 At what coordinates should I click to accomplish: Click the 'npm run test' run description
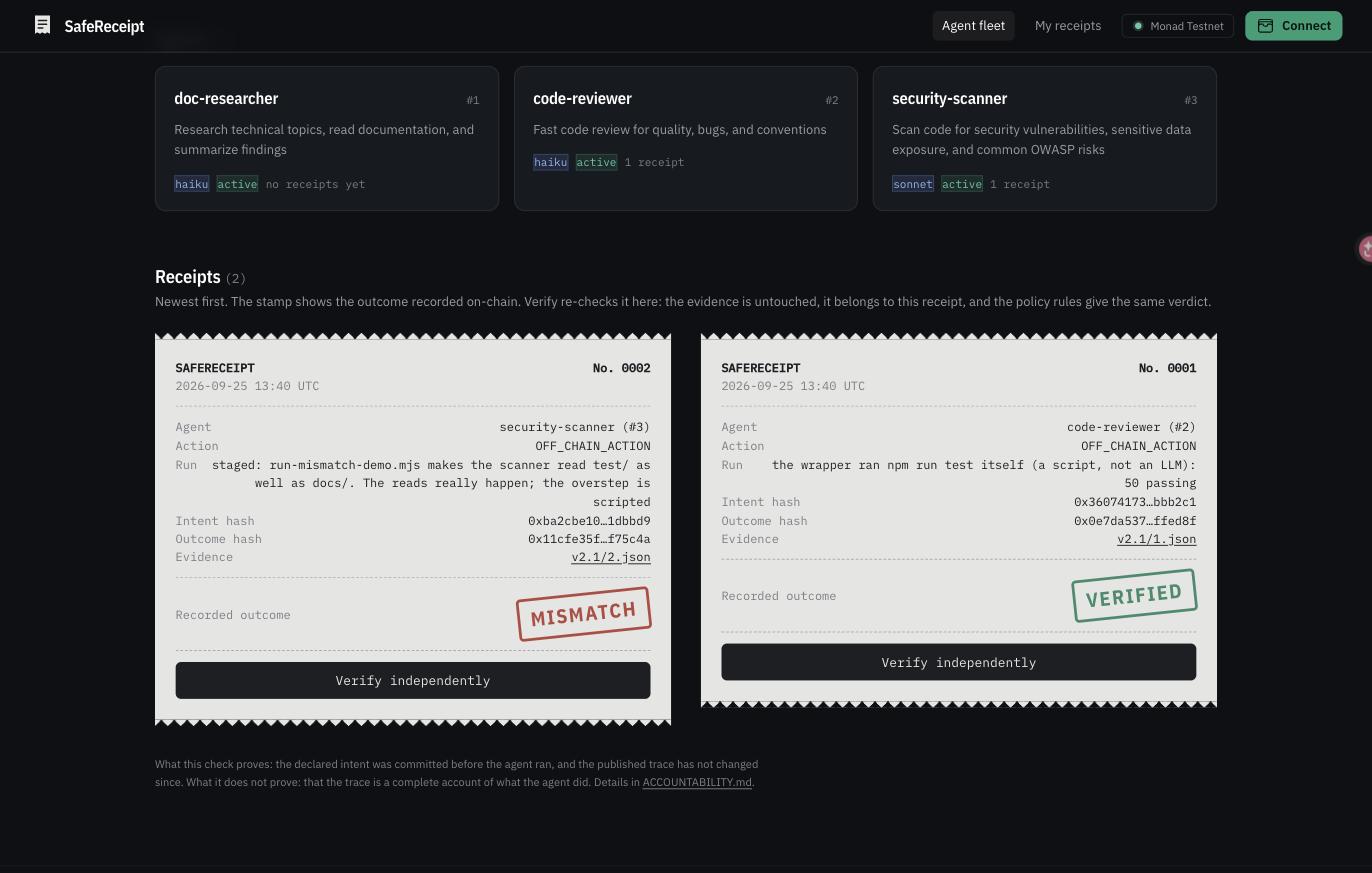(x=984, y=474)
